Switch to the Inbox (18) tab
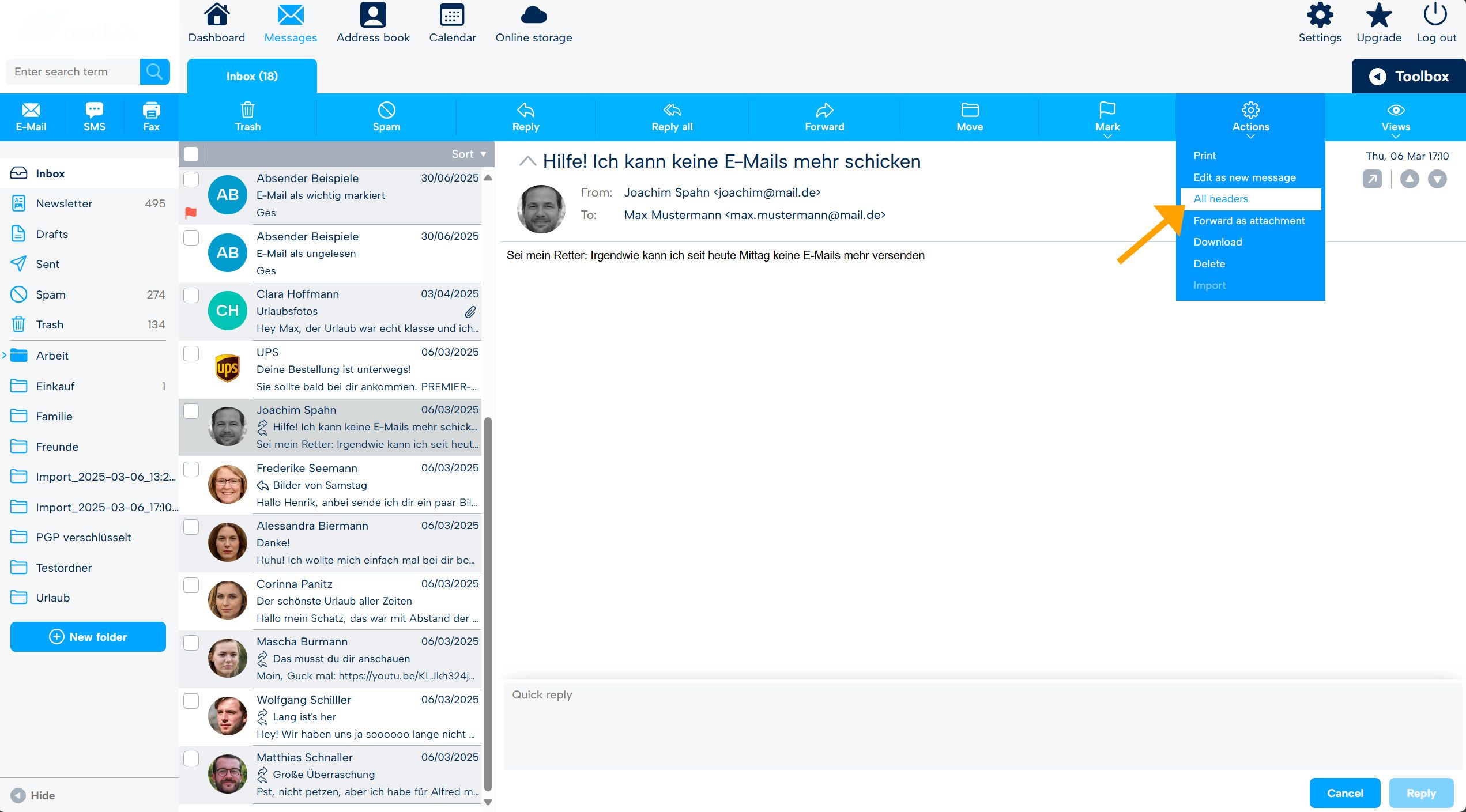Image resolution: width=1466 pixels, height=812 pixels. tap(252, 76)
